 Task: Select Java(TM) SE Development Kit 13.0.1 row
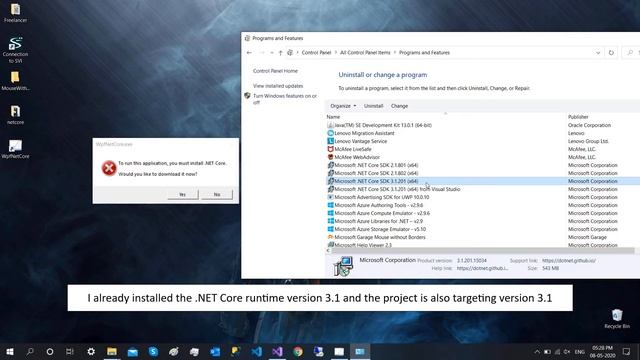[383, 125]
